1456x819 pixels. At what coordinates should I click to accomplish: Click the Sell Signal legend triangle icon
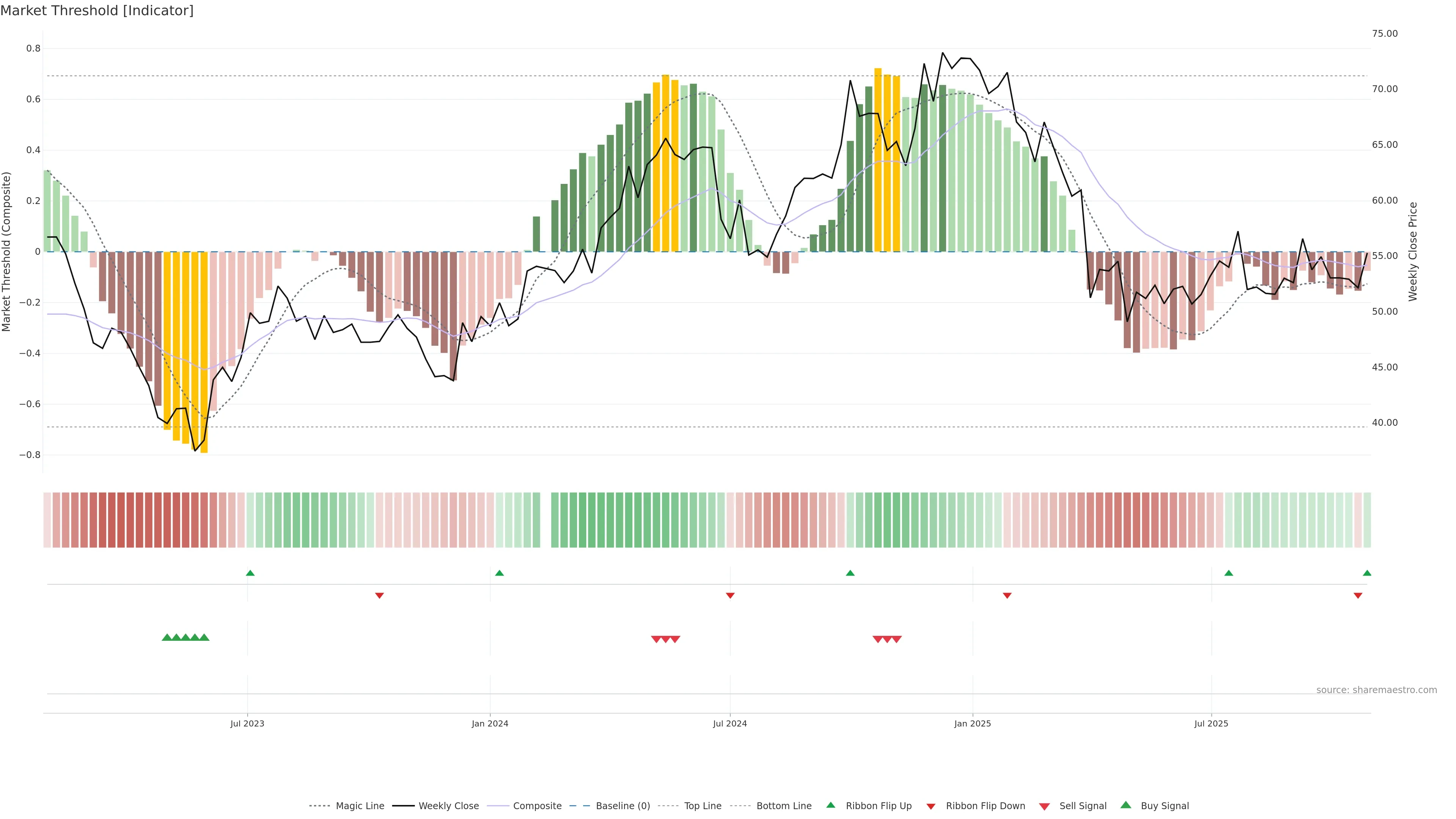click(1044, 806)
